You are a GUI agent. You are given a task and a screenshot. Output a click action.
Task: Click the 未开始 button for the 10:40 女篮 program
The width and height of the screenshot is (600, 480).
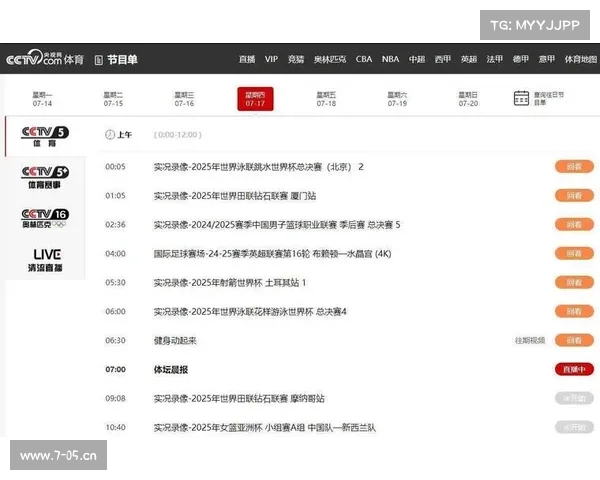click(x=574, y=427)
